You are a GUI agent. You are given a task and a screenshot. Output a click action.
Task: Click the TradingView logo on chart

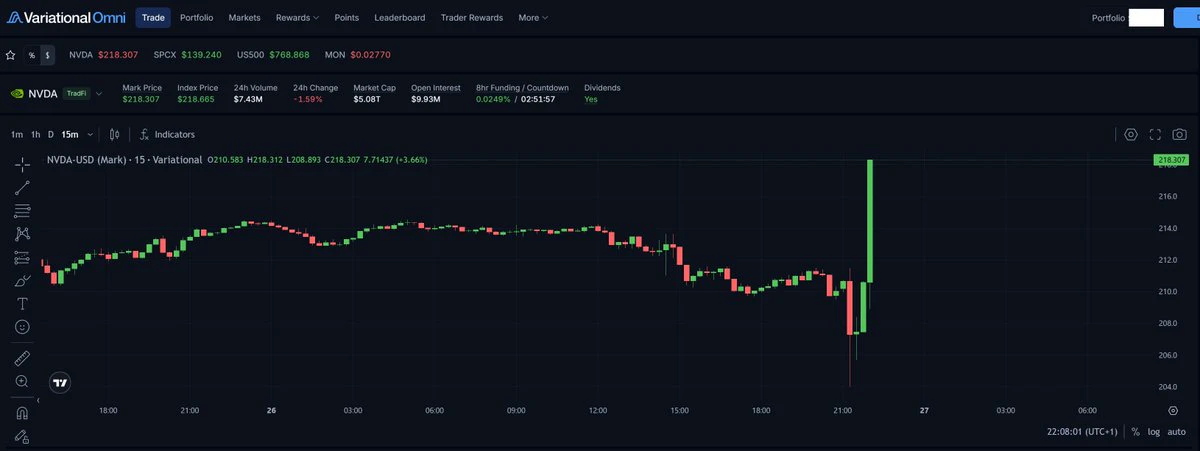60,382
